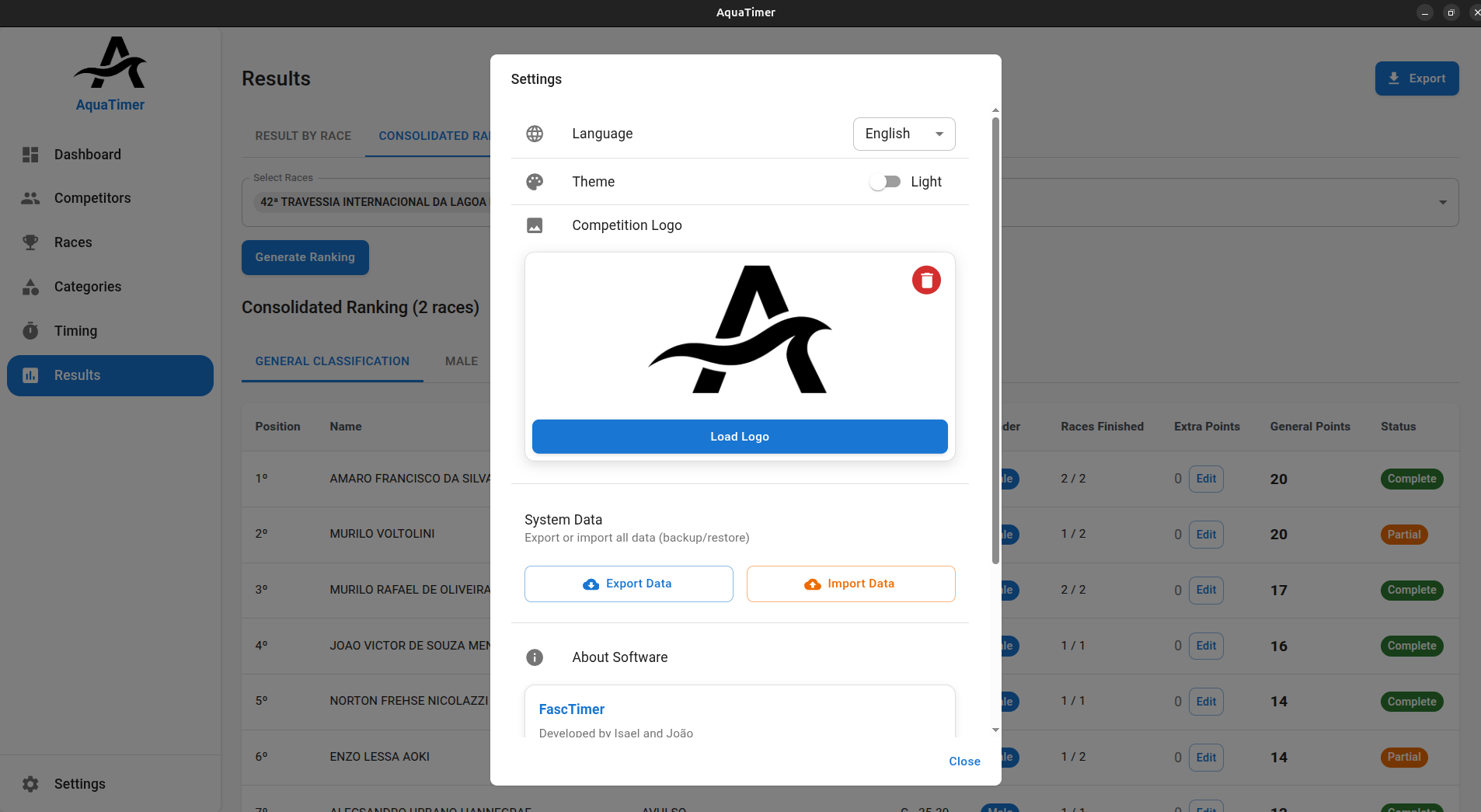Image resolution: width=1481 pixels, height=812 pixels.
Task: Click the Language globe icon
Action: 535,134
